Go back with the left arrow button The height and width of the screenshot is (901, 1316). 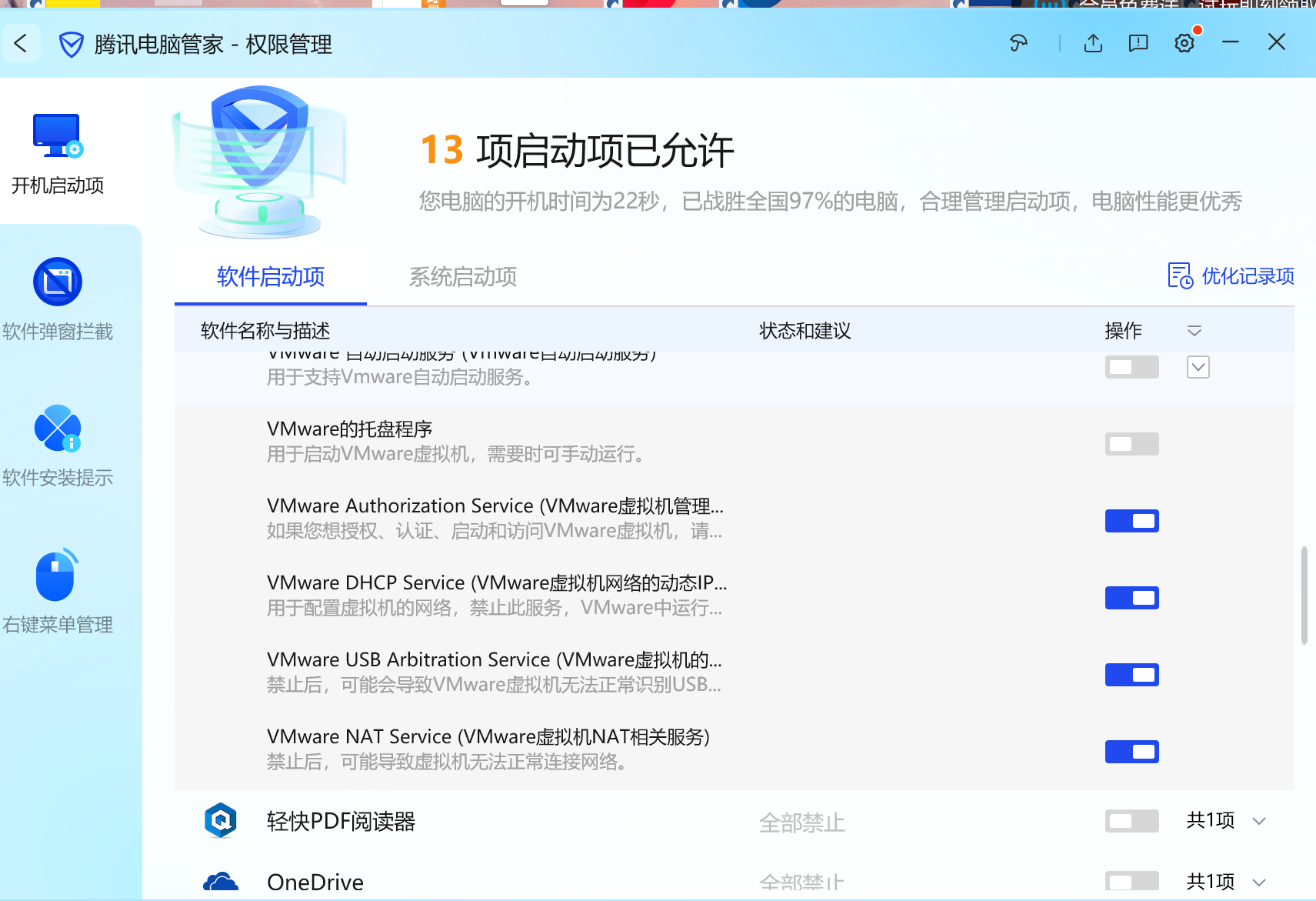21,43
